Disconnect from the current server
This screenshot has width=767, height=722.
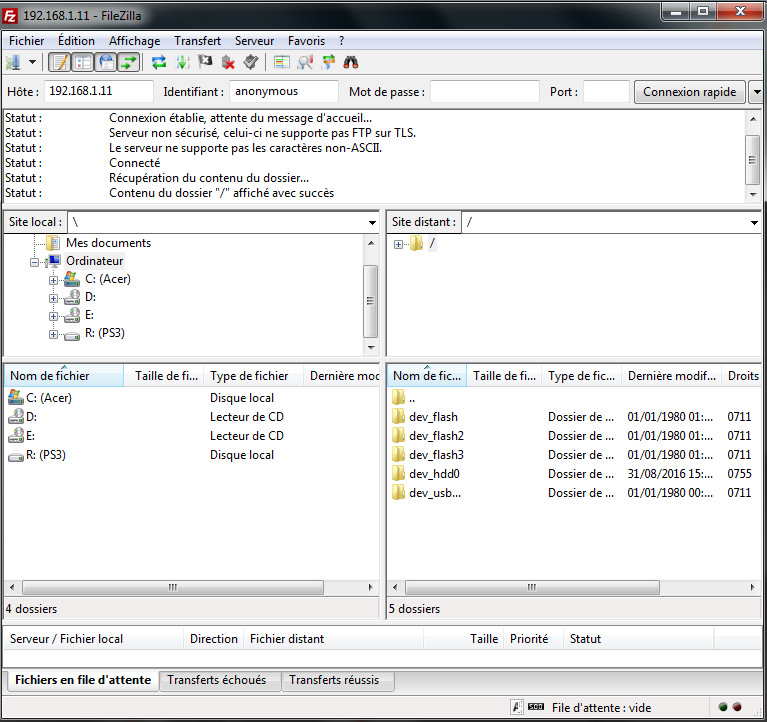click(228, 62)
